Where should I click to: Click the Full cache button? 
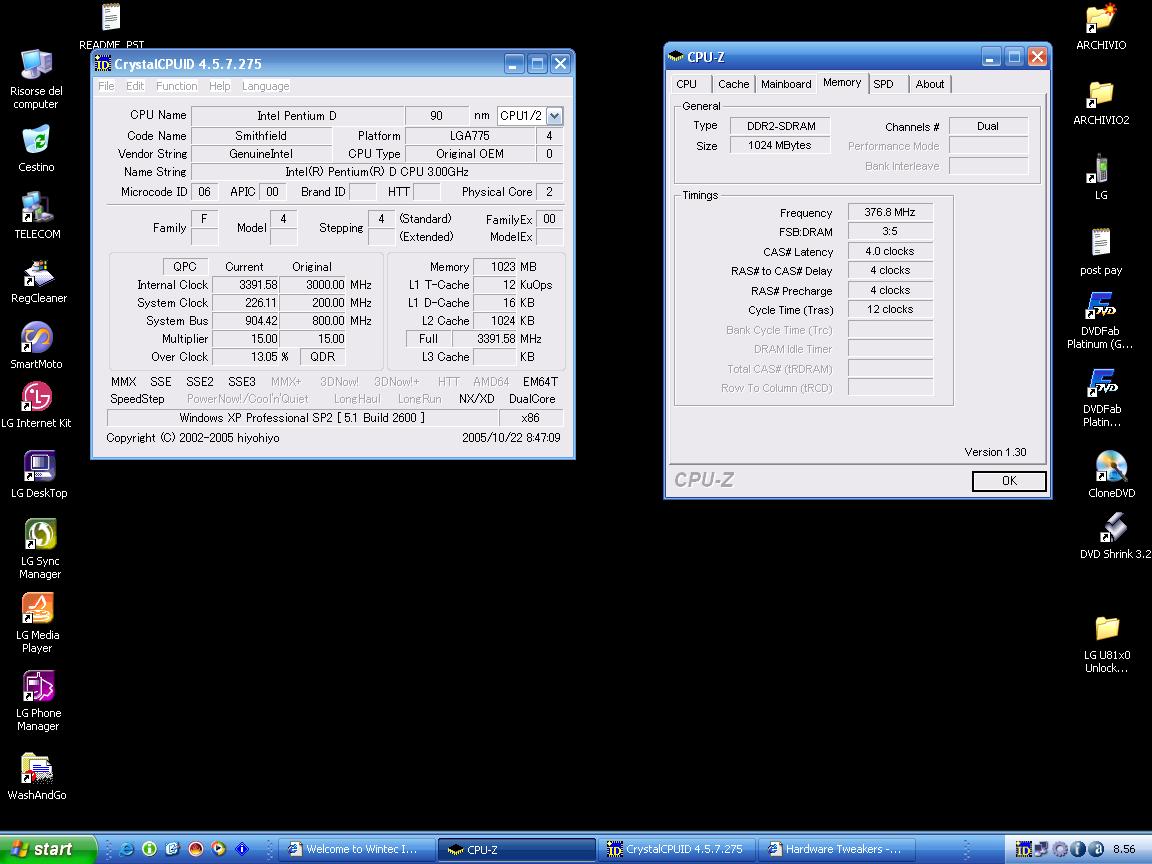[428, 339]
